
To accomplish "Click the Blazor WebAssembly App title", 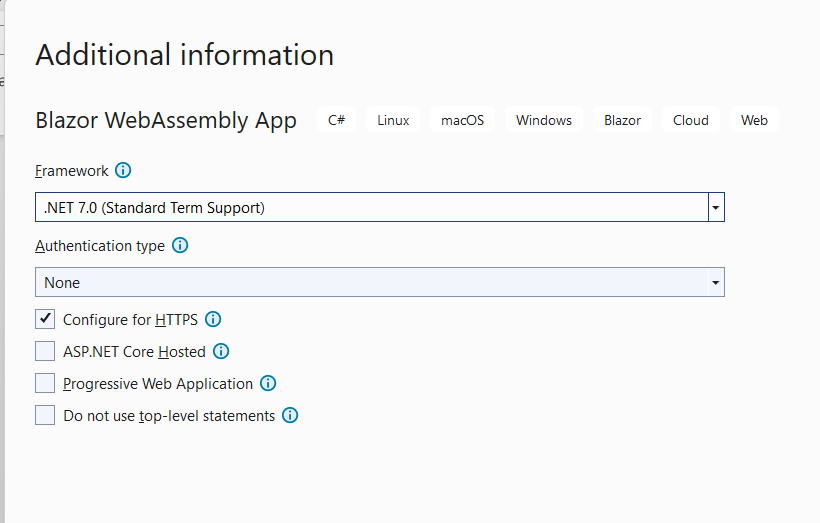I will (166, 121).
